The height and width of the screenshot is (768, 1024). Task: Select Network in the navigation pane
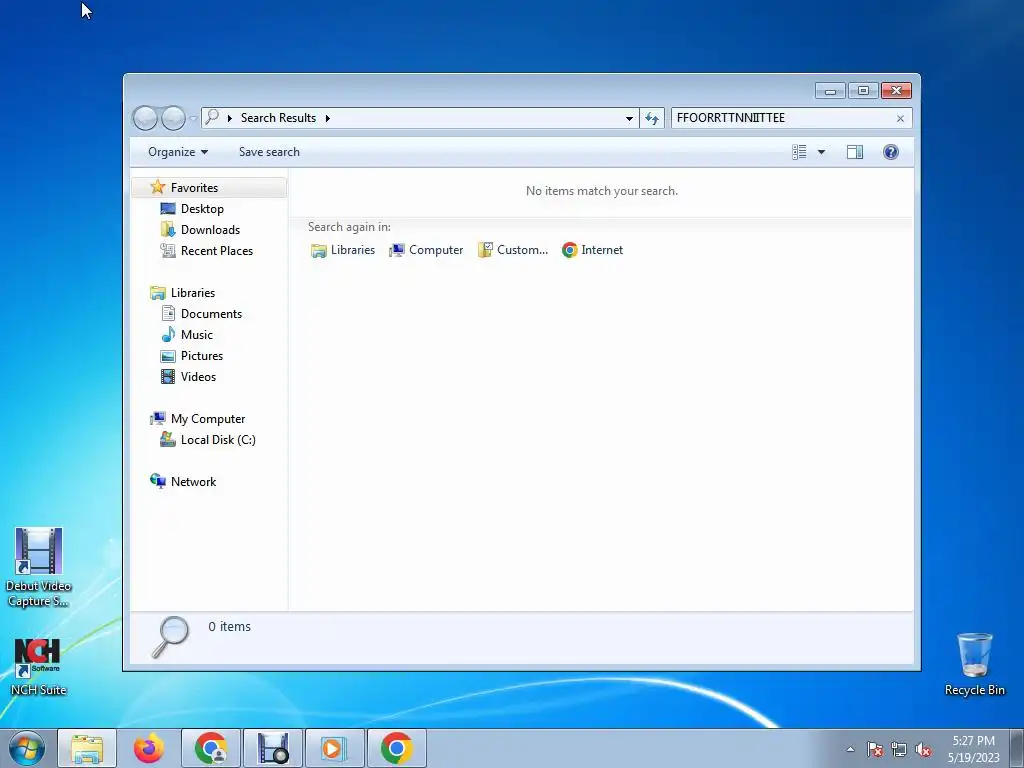click(x=193, y=482)
